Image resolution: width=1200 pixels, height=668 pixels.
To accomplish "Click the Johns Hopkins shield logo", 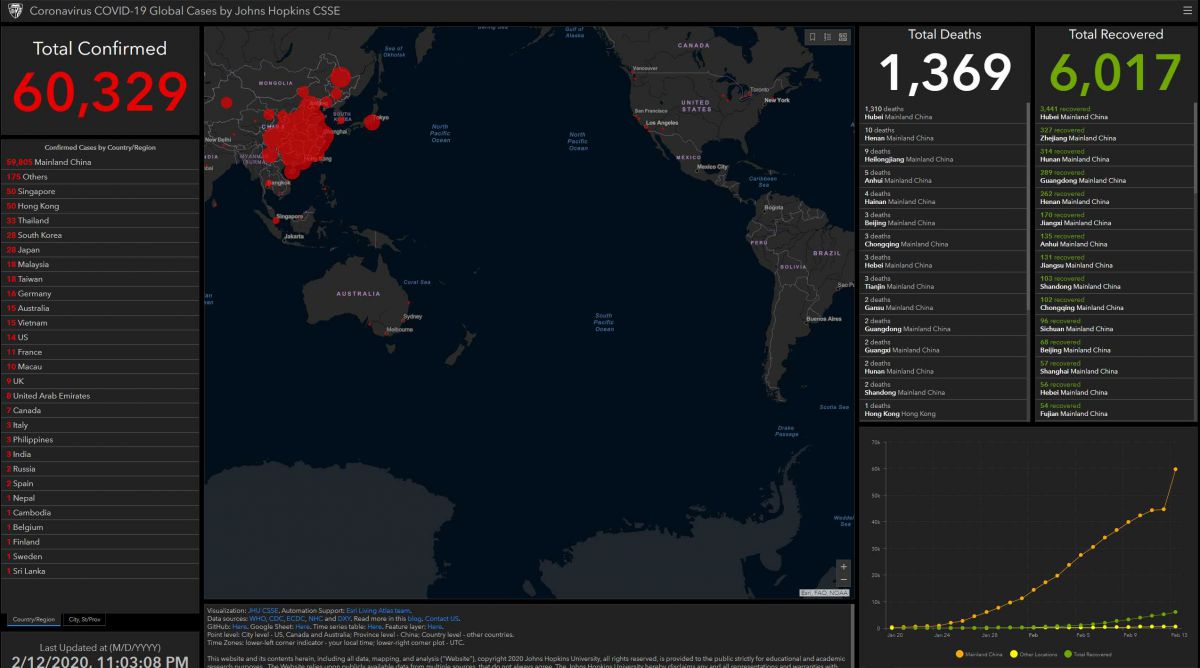I will coord(14,10).
